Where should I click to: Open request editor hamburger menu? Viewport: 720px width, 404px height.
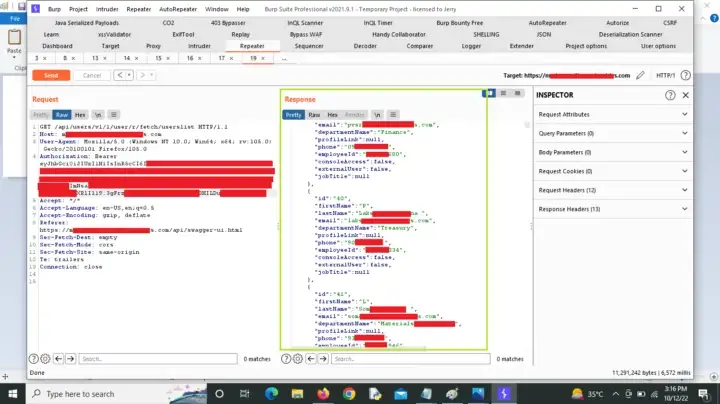tap(114, 115)
